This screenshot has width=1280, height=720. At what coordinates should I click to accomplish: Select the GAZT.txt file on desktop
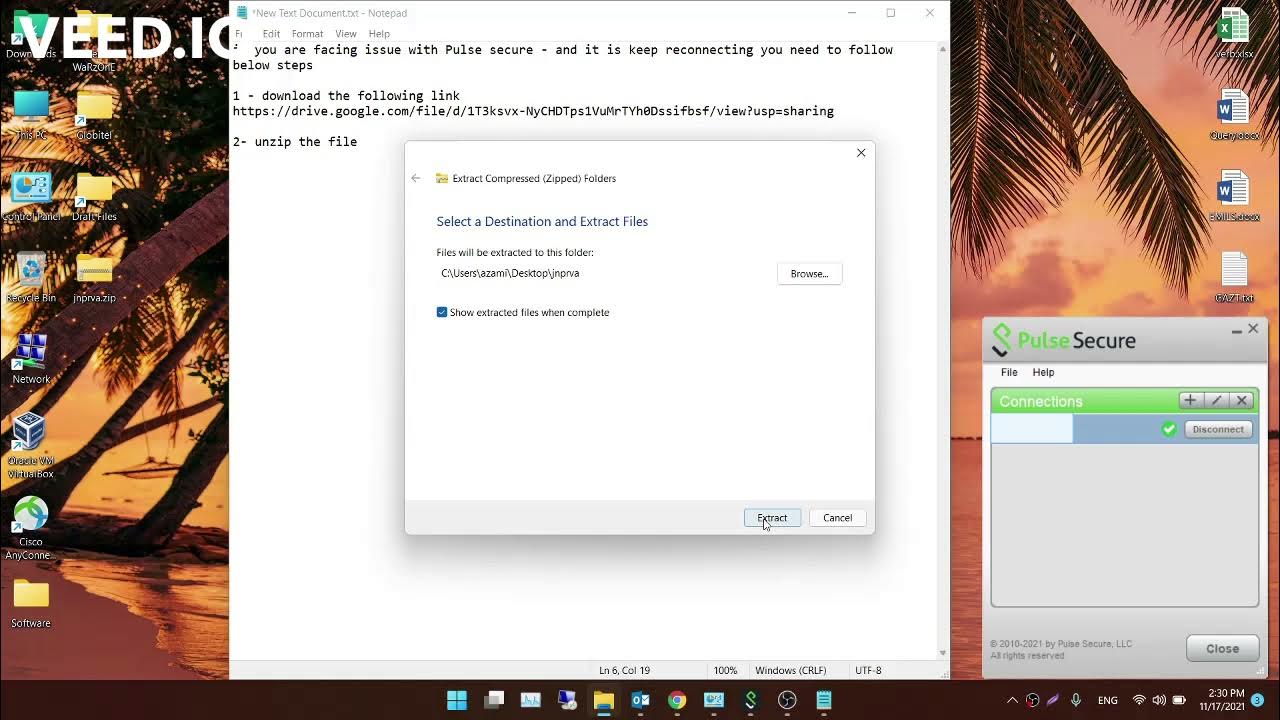pyautogui.click(x=1234, y=278)
